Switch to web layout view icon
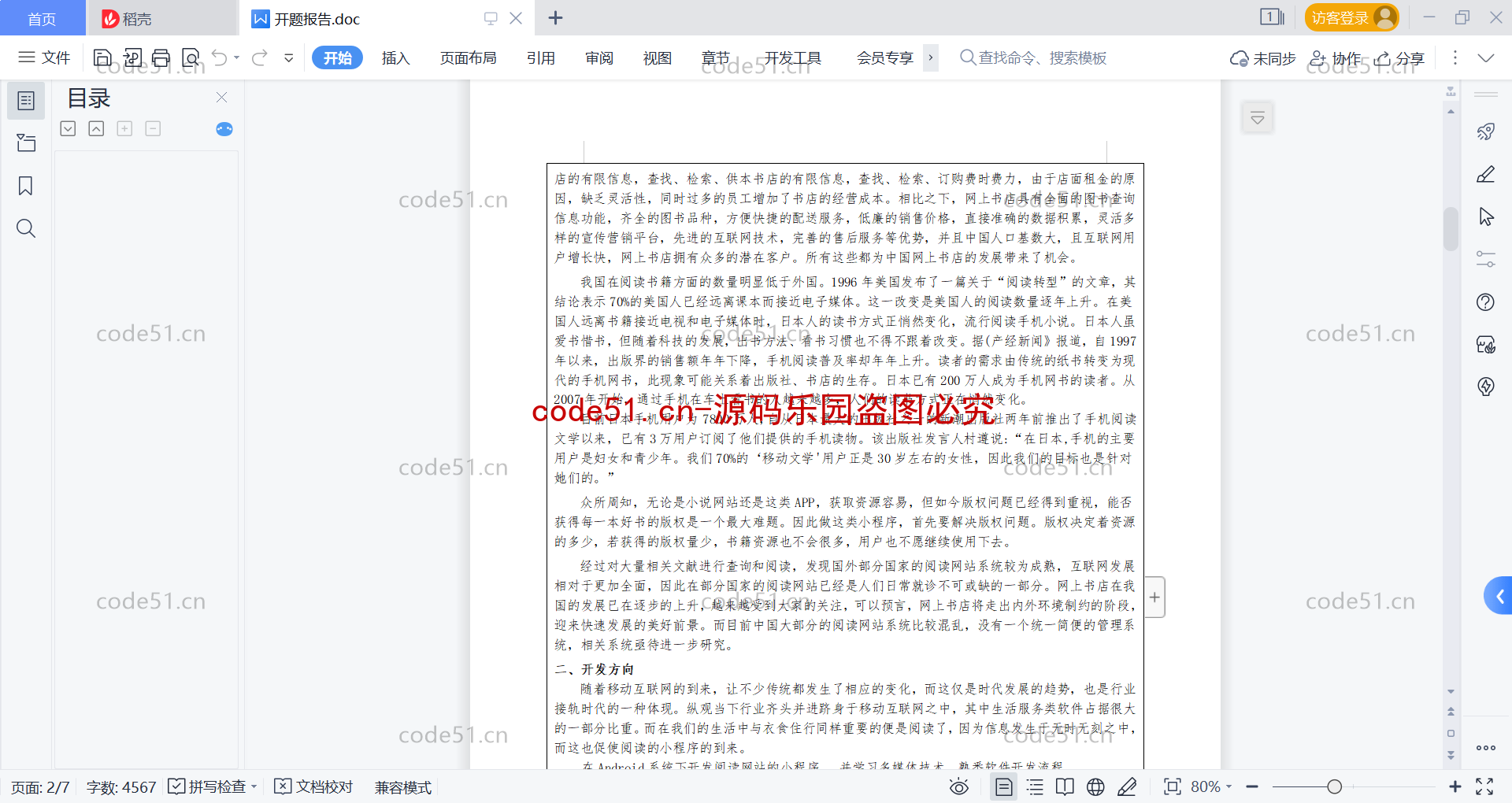 tap(1095, 786)
